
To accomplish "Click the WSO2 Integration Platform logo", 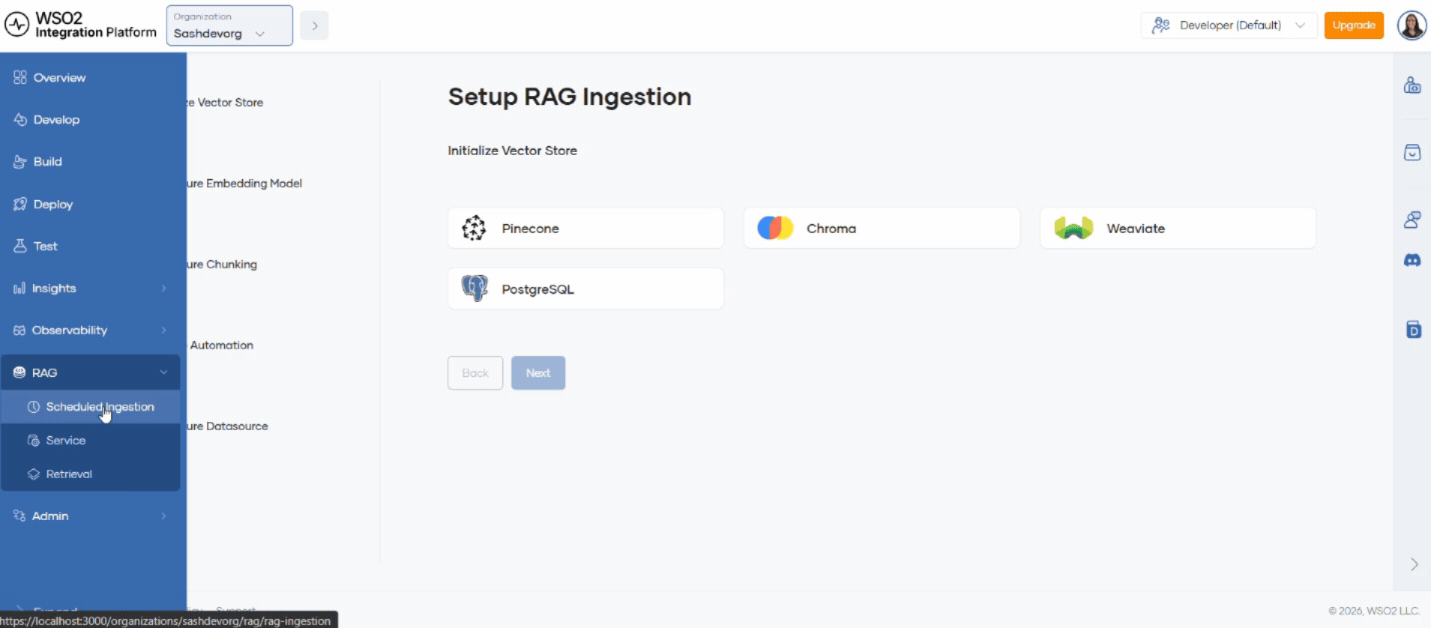I will point(81,25).
